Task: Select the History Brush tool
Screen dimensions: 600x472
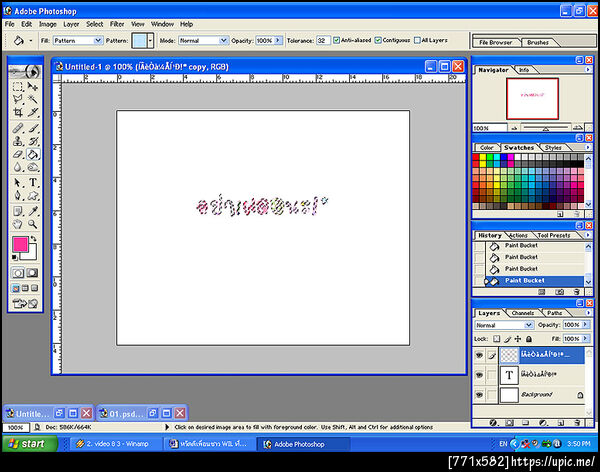Action: (x=33, y=141)
